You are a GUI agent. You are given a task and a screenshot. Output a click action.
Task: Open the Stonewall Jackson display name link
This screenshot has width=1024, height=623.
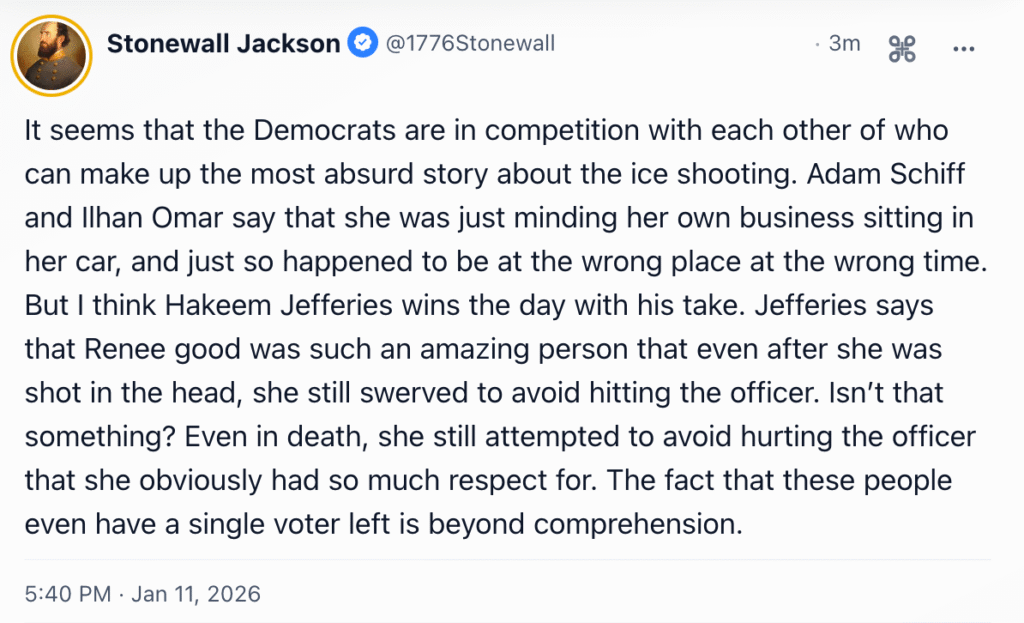[223, 44]
